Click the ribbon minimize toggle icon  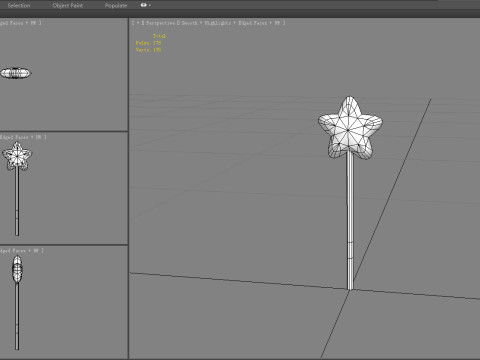(x=145, y=5)
